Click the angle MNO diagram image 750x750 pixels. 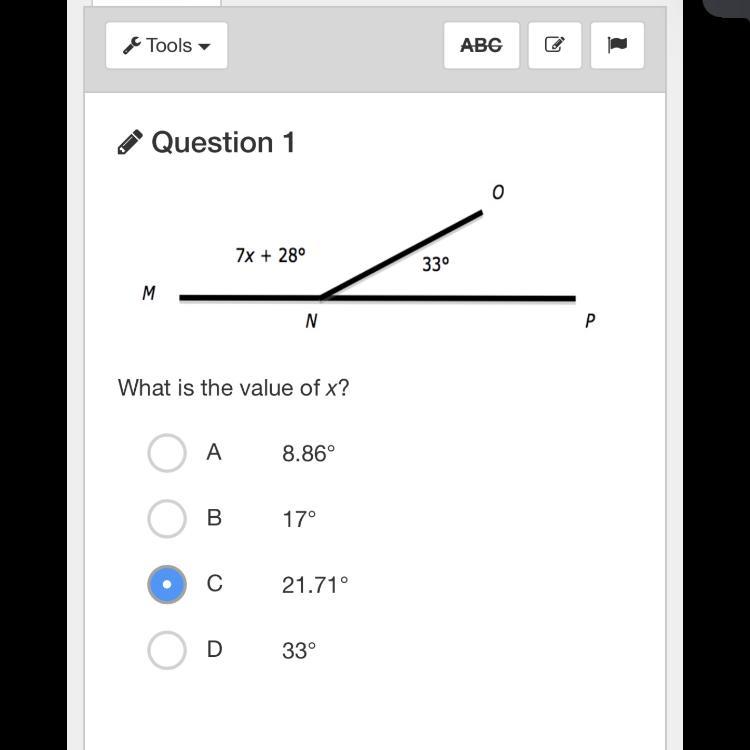pyautogui.click(x=369, y=257)
